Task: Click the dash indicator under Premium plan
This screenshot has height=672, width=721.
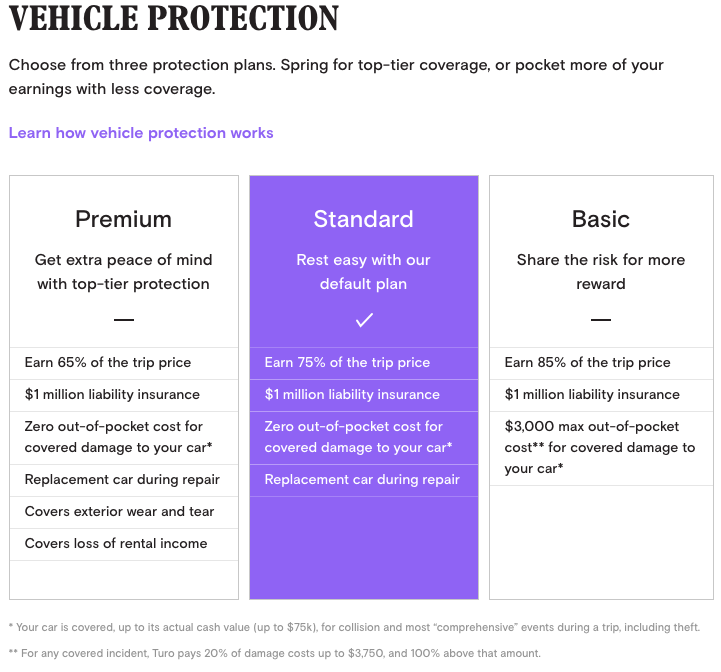Action: [x=124, y=320]
